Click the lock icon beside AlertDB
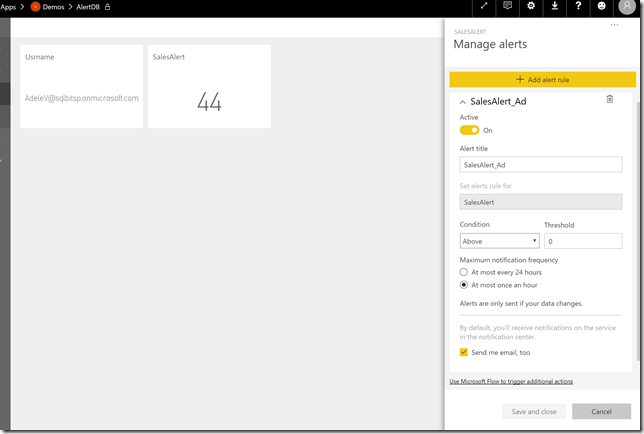The height and width of the screenshot is (434, 644). click(x=107, y=7)
